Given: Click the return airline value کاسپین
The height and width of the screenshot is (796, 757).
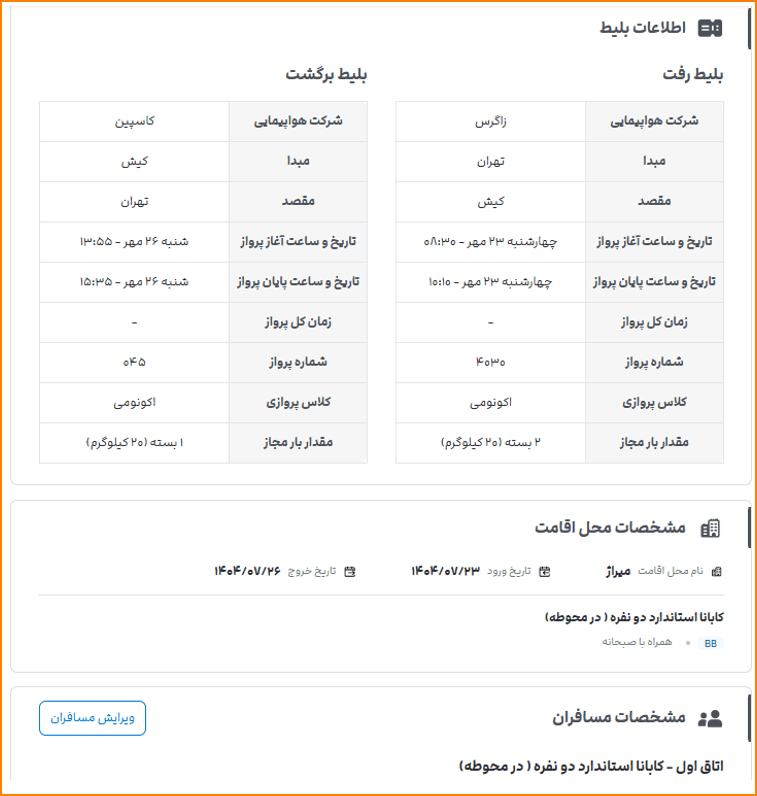Looking at the screenshot, I should tap(134, 121).
